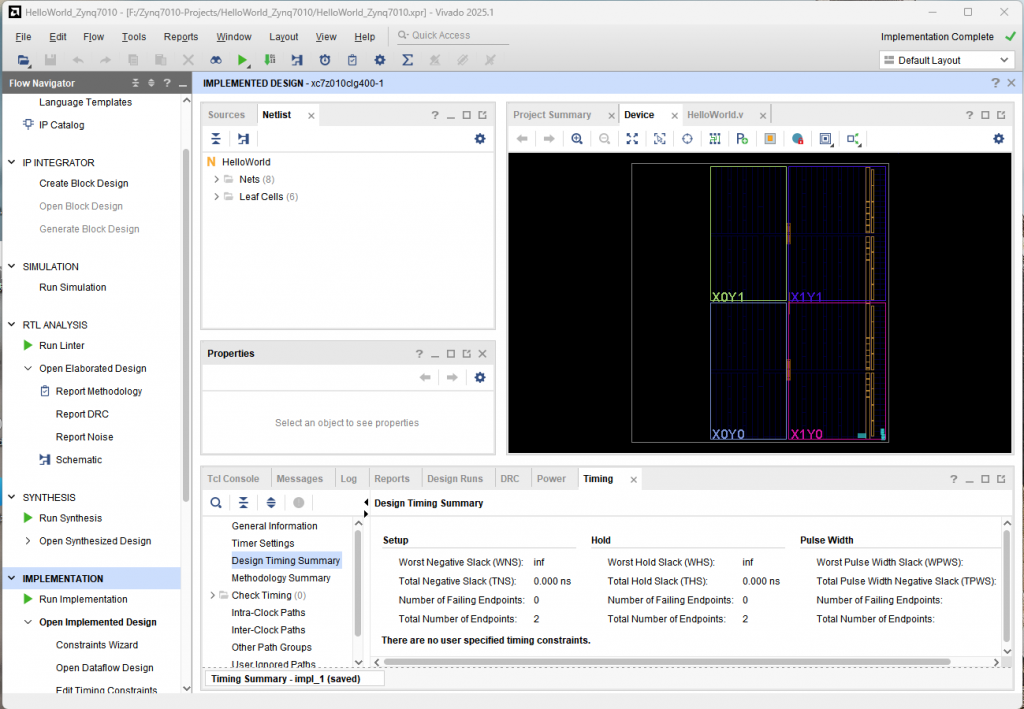Switch to the Design Runs tab
Viewport: 1024px width, 709px height.
coord(455,479)
